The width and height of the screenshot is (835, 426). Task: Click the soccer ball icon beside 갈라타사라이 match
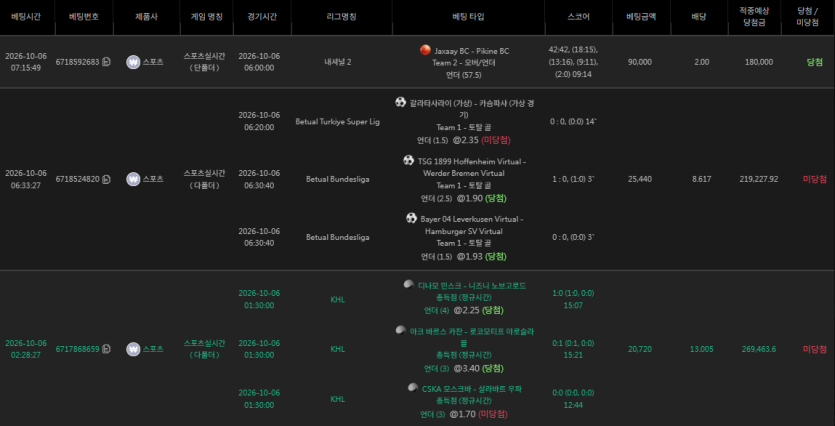[x=400, y=102]
